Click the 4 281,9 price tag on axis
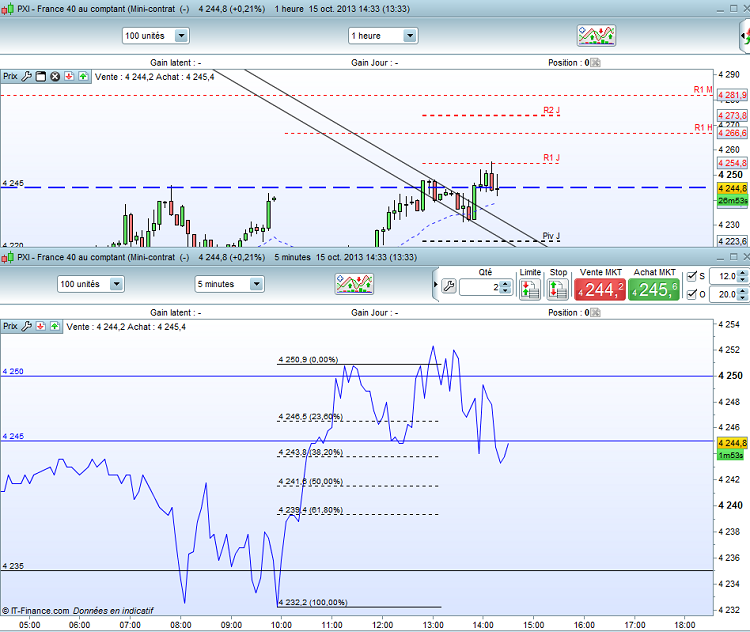750x632 pixels. pos(732,95)
